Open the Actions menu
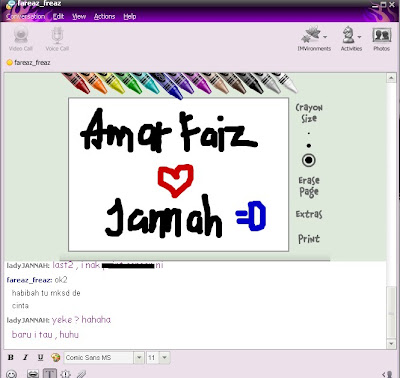This screenshot has width=400, height=378. tap(104, 16)
